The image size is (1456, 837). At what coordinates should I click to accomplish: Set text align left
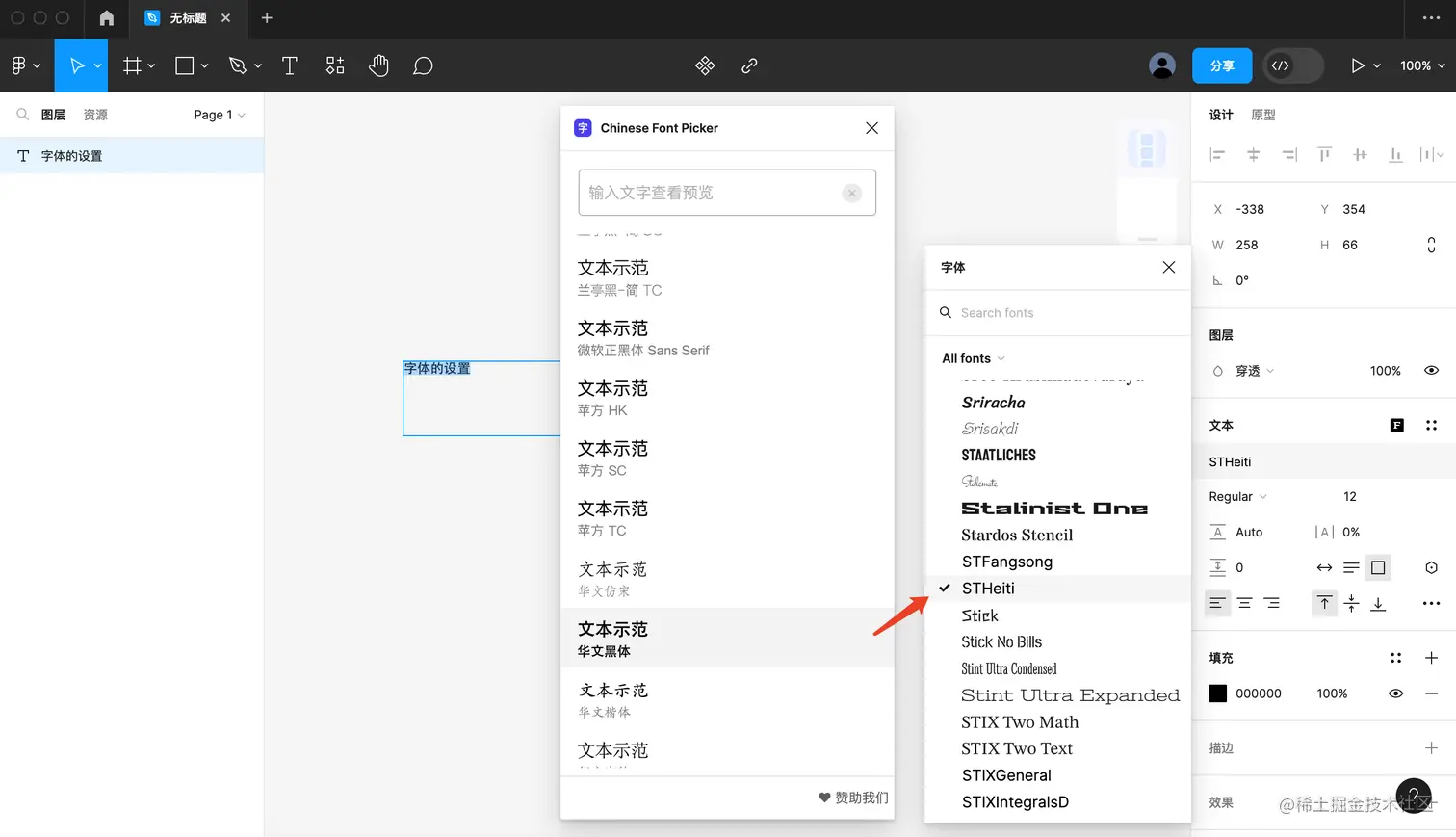(1217, 603)
